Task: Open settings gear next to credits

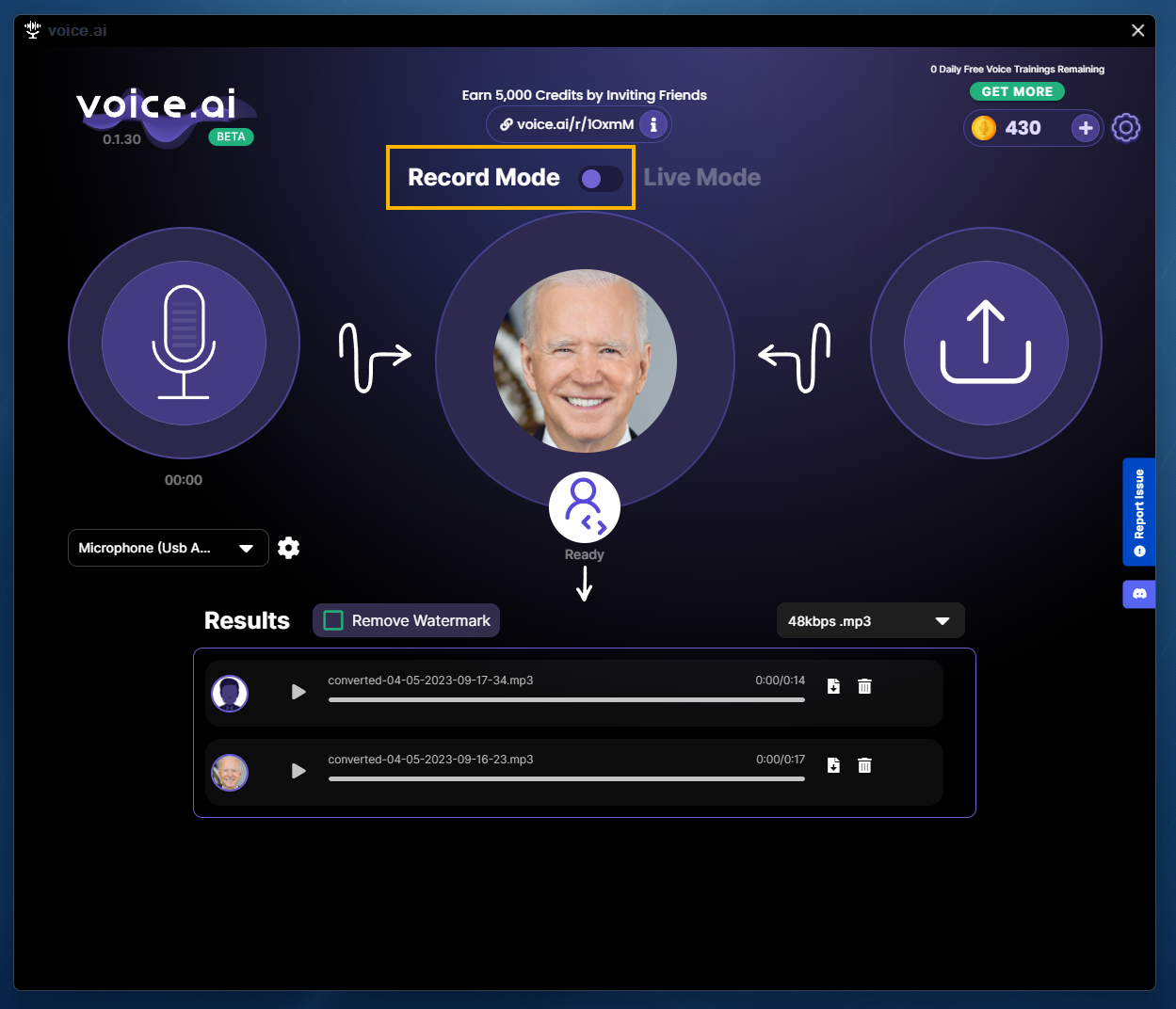Action: click(1126, 128)
